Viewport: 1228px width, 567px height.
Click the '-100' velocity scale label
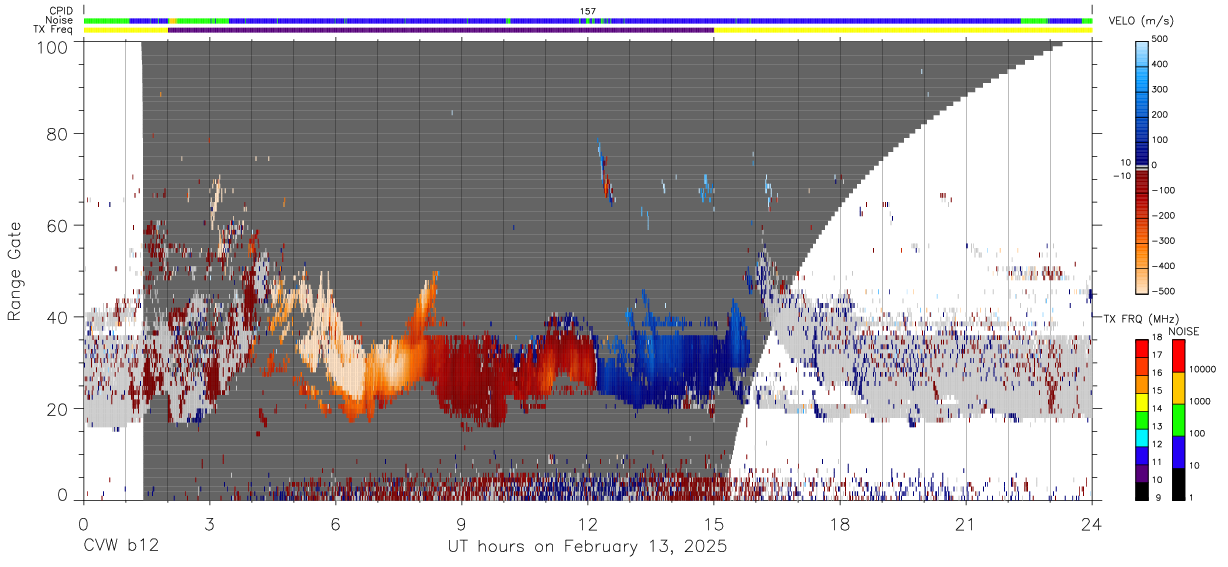(1164, 190)
